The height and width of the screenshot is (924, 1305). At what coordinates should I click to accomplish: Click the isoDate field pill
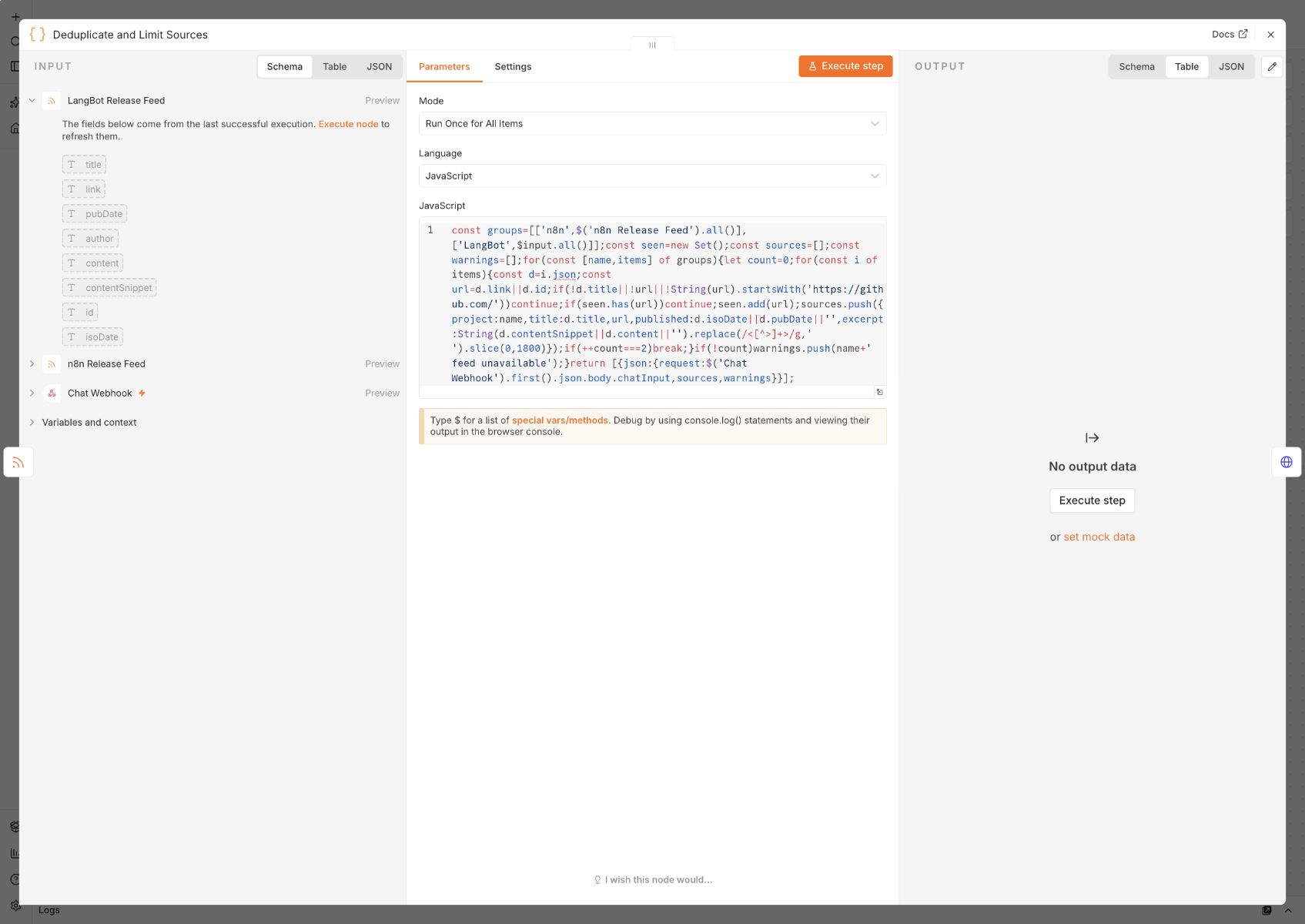pos(92,337)
